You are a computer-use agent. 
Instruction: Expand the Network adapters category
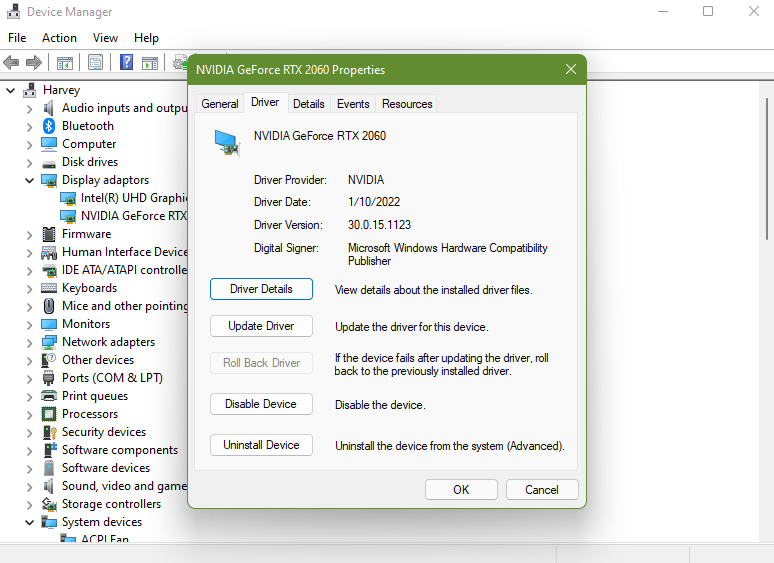click(29, 343)
